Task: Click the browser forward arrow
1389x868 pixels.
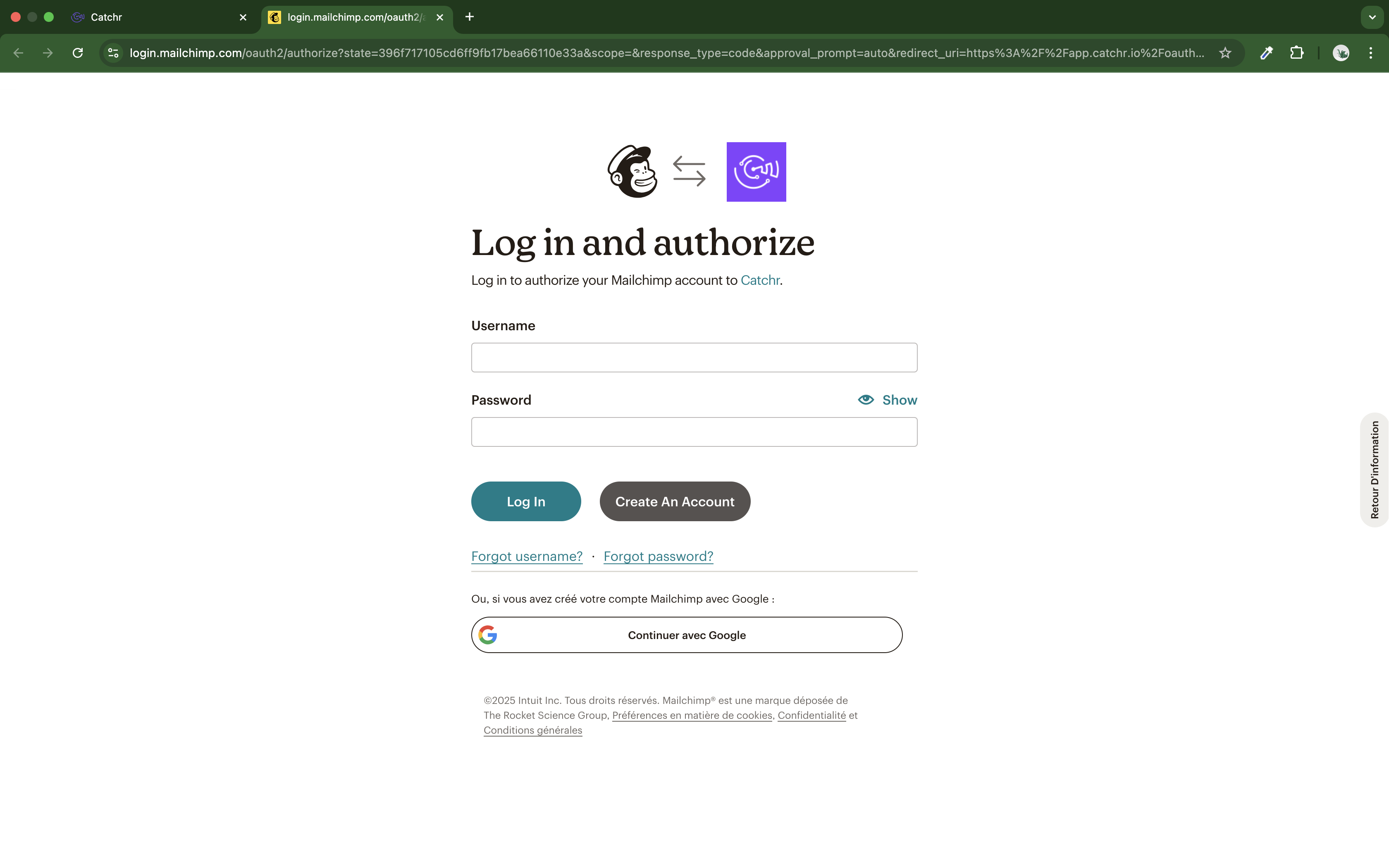Action: coord(48,53)
